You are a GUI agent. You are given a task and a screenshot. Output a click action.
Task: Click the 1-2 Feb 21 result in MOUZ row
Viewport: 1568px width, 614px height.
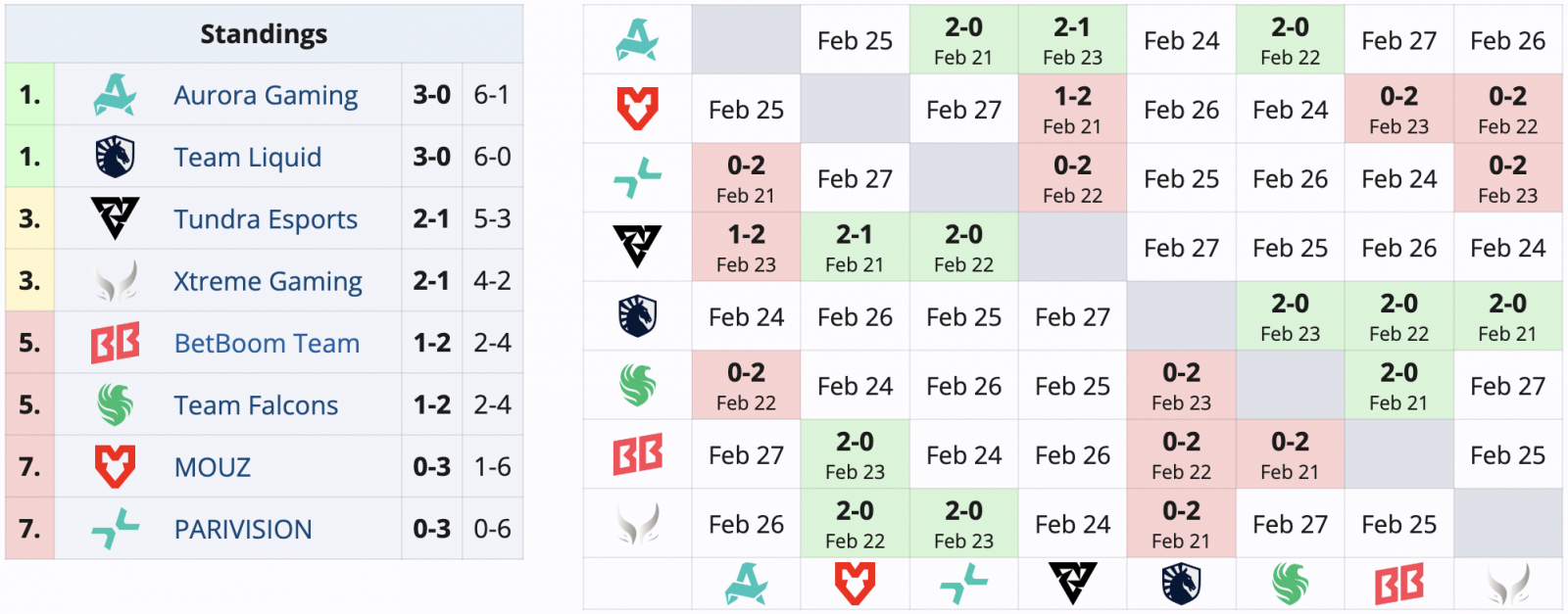point(1072,110)
